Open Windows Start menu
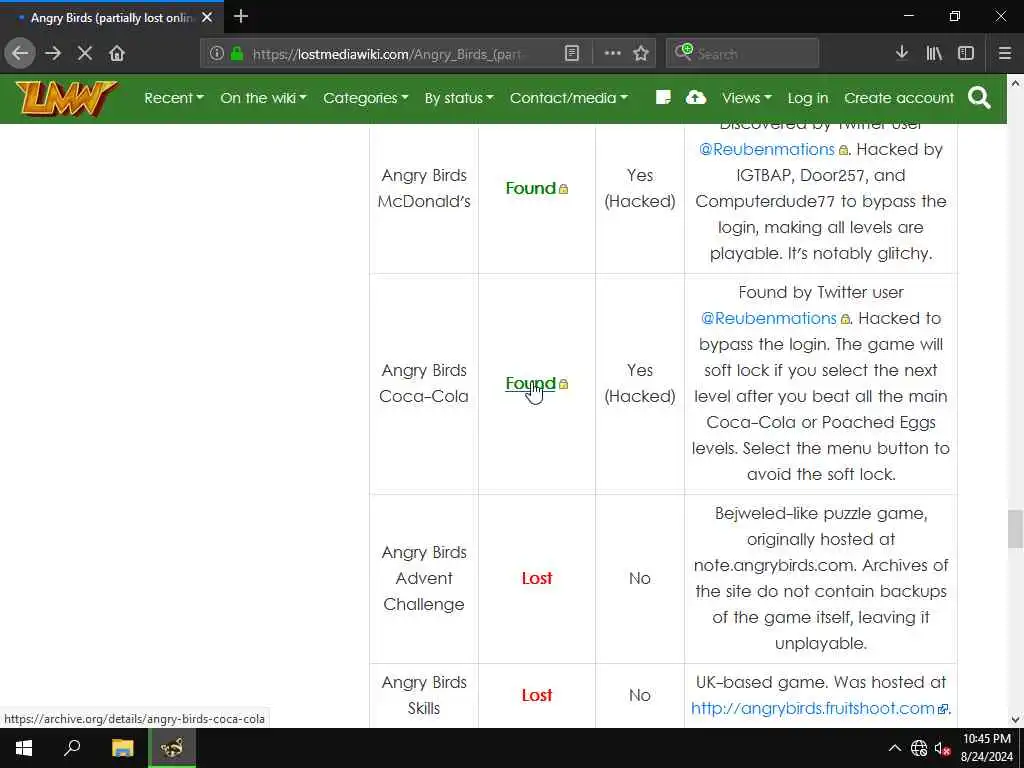This screenshot has height=768, width=1024. pyautogui.click(x=24, y=748)
